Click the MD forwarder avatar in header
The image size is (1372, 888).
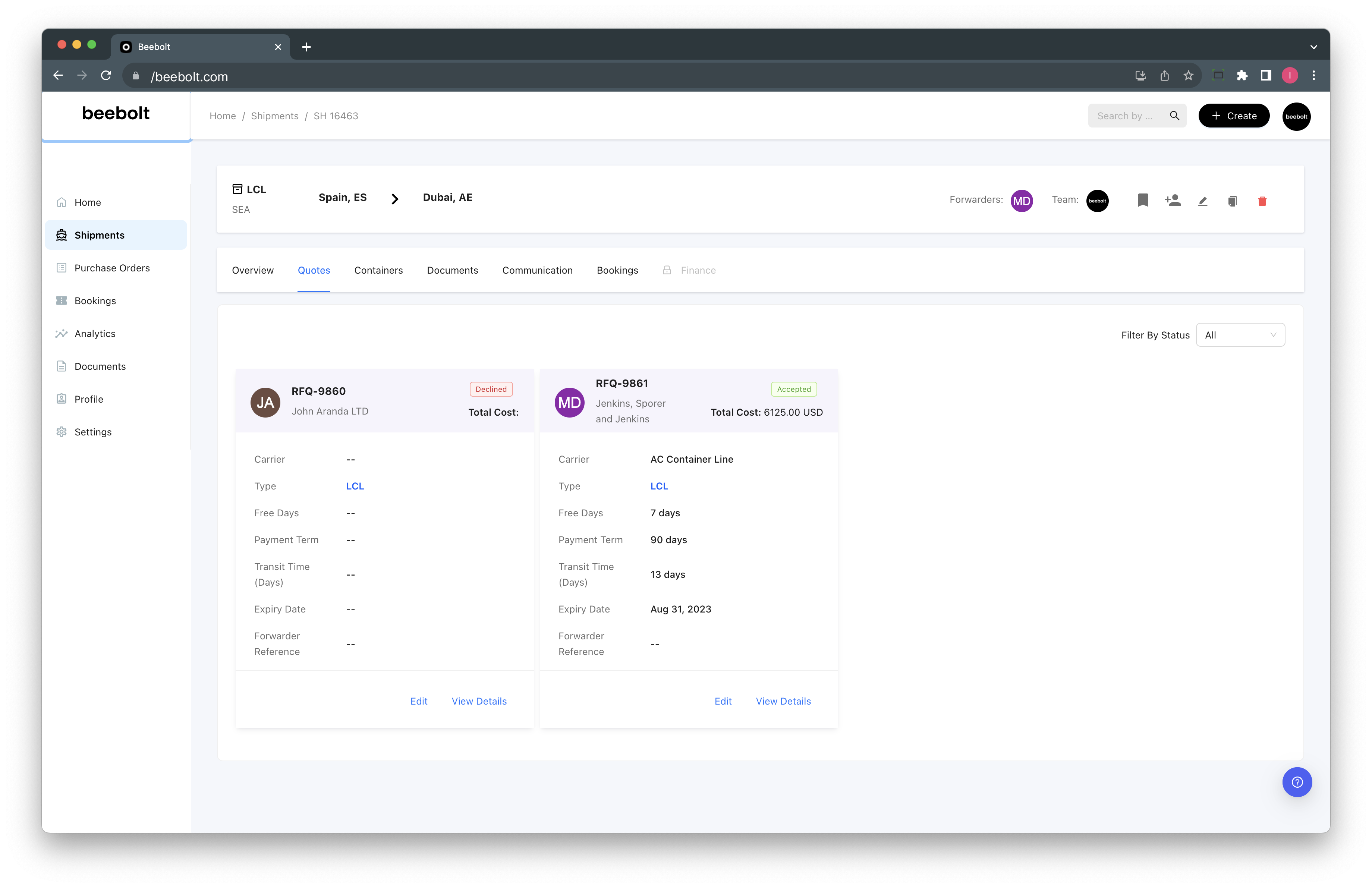(x=1022, y=201)
